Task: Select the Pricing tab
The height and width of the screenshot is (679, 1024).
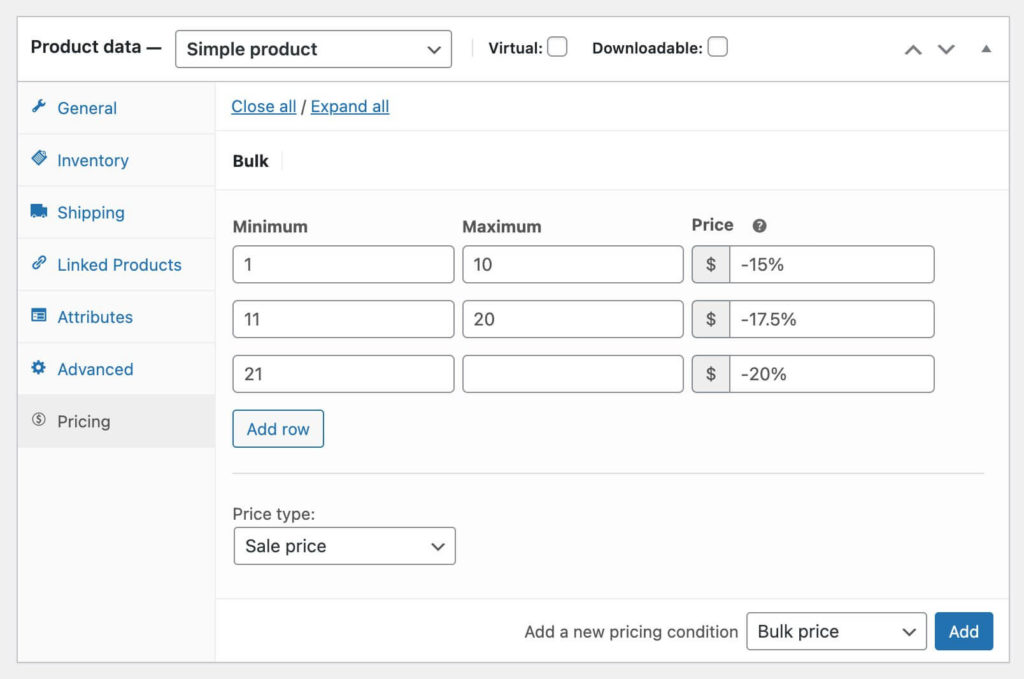Action: [116, 421]
